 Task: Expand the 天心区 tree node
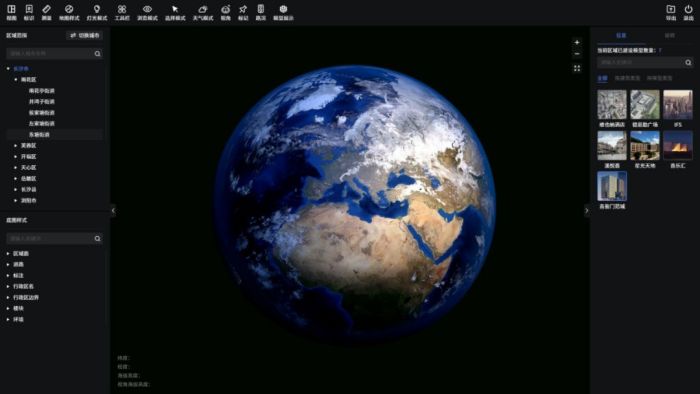[x=15, y=167]
